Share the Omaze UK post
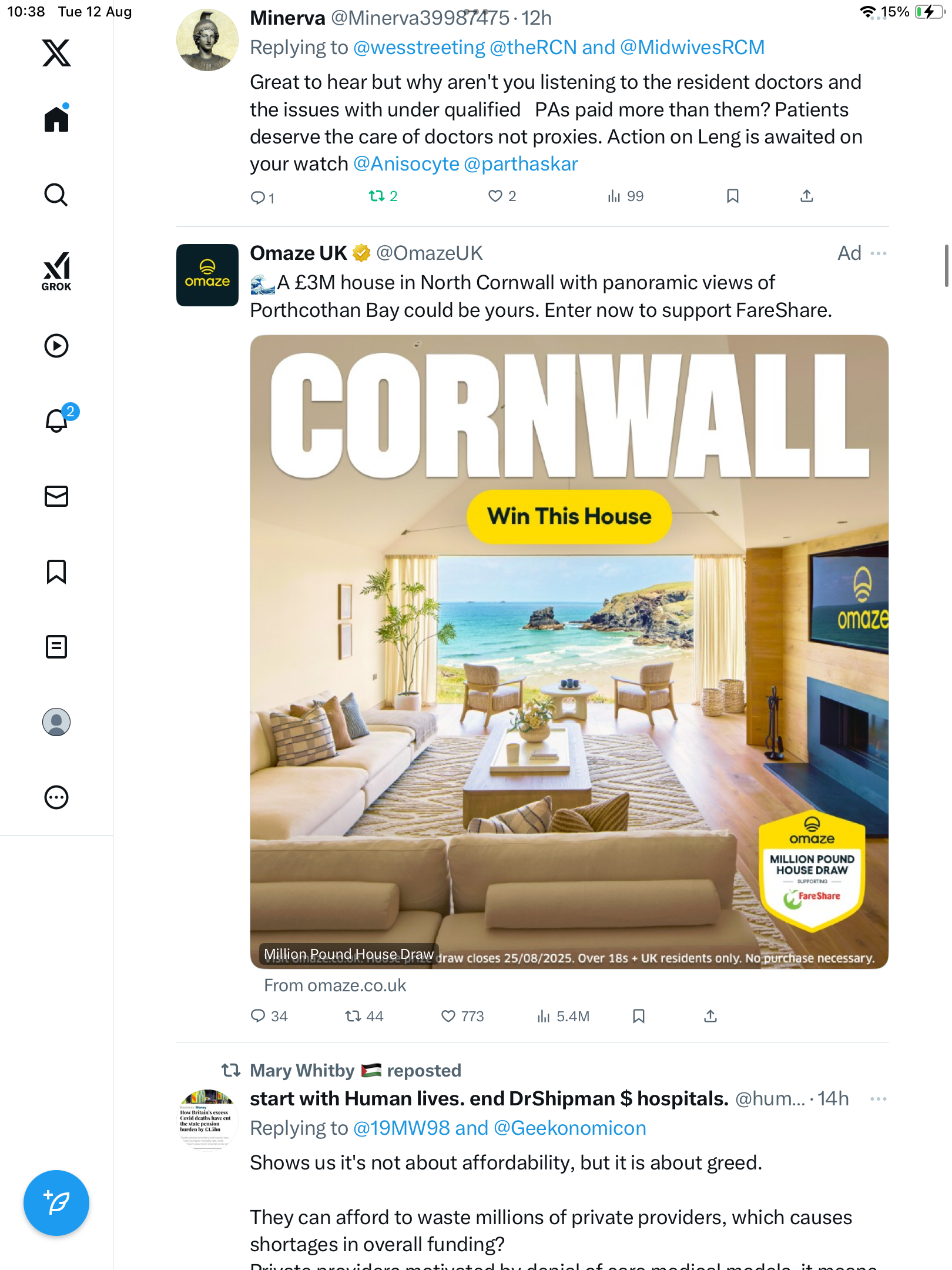The image size is (952, 1270). (x=710, y=1016)
